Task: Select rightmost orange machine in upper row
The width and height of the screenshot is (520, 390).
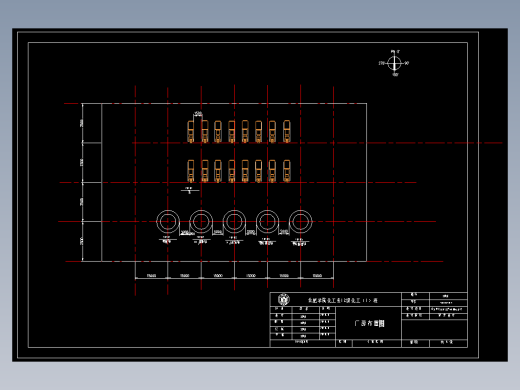Action: click(x=287, y=132)
